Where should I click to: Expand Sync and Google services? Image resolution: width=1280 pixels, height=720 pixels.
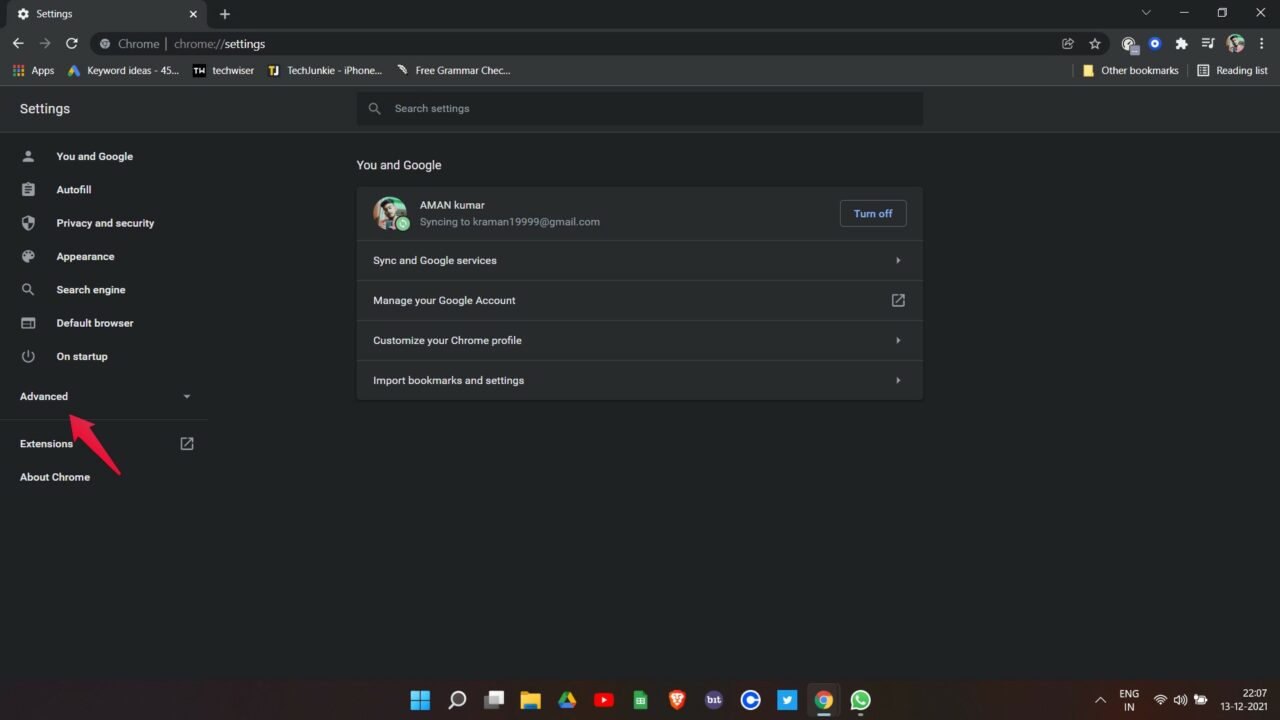(639, 260)
